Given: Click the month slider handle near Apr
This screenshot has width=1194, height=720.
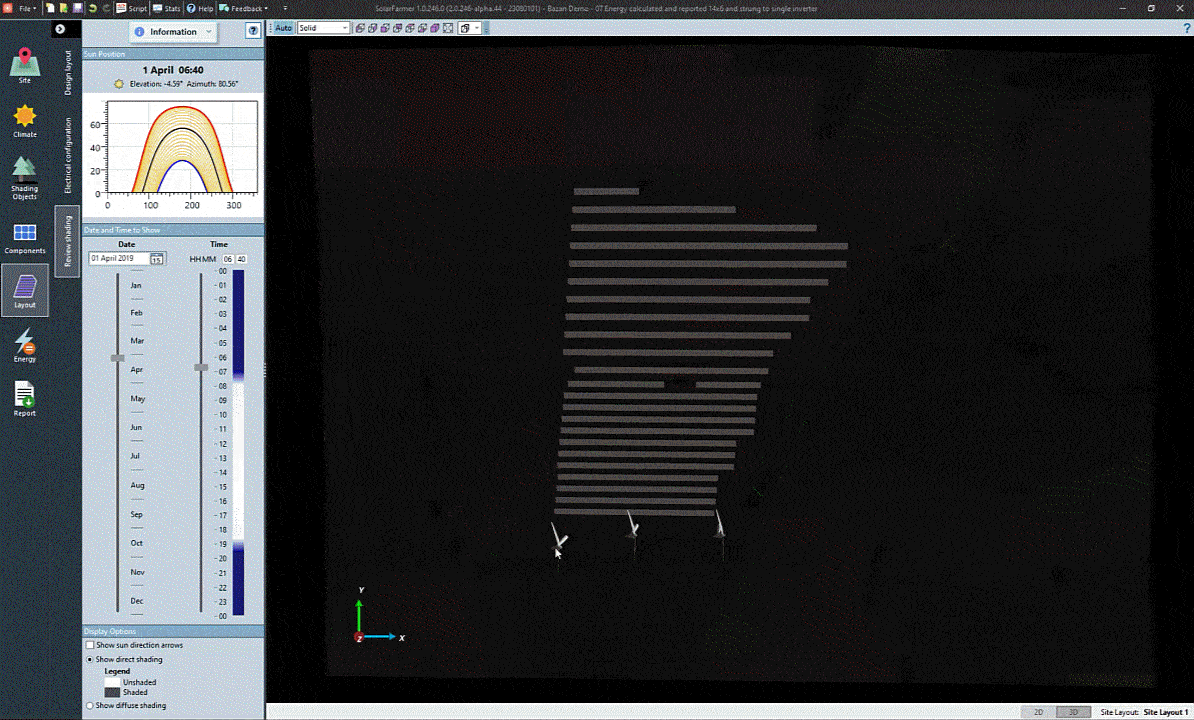Looking at the screenshot, I should 118,357.
